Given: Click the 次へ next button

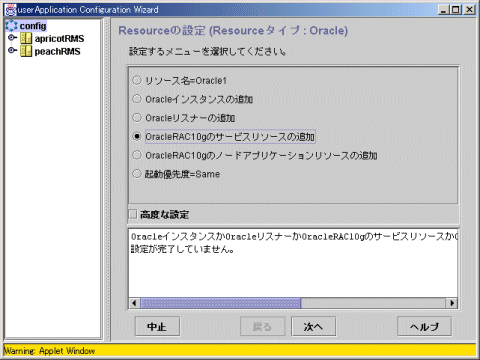Looking at the screenshot, I should (313, 326).
